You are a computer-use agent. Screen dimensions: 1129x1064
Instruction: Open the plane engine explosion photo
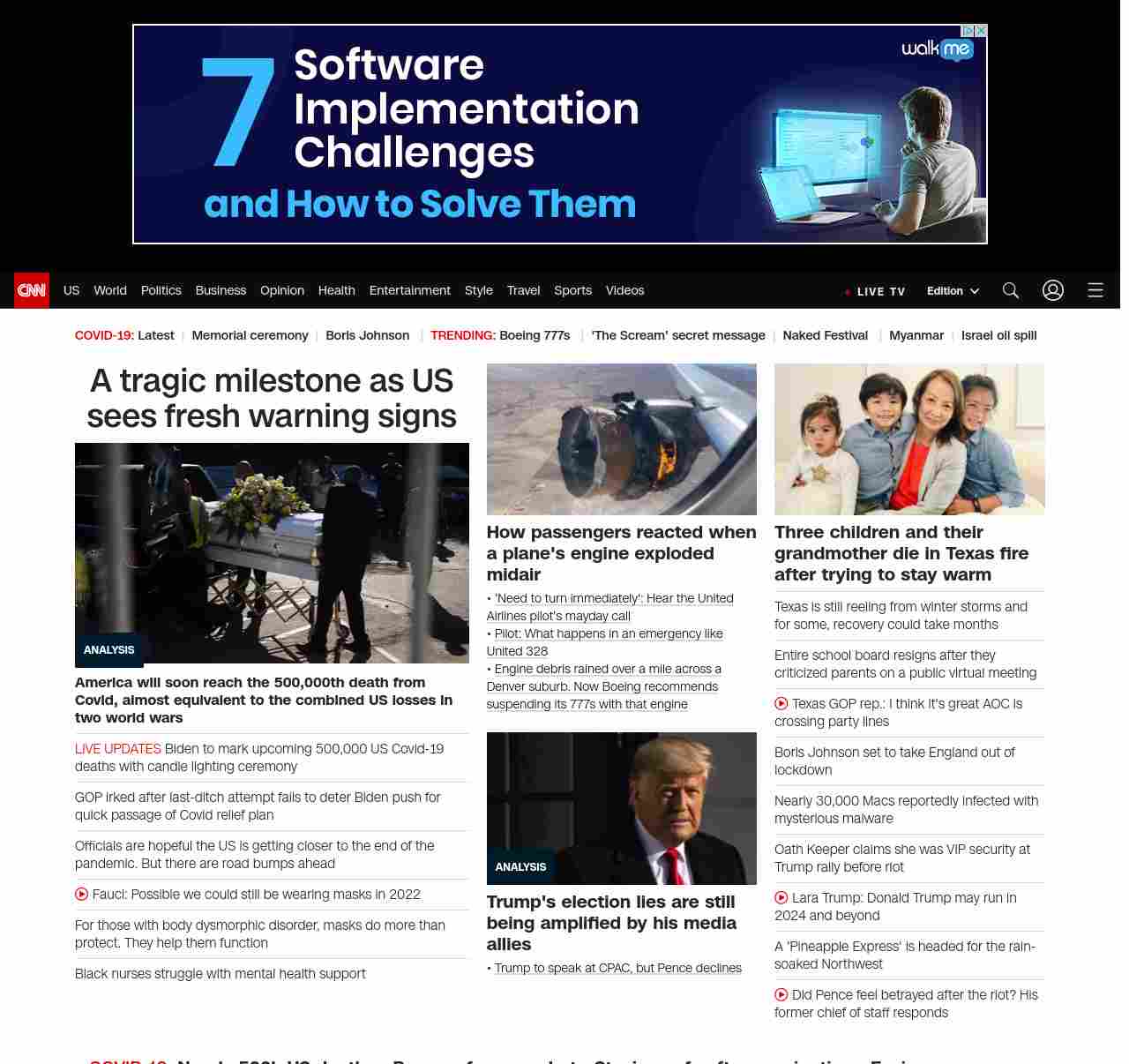click(621, 438)
